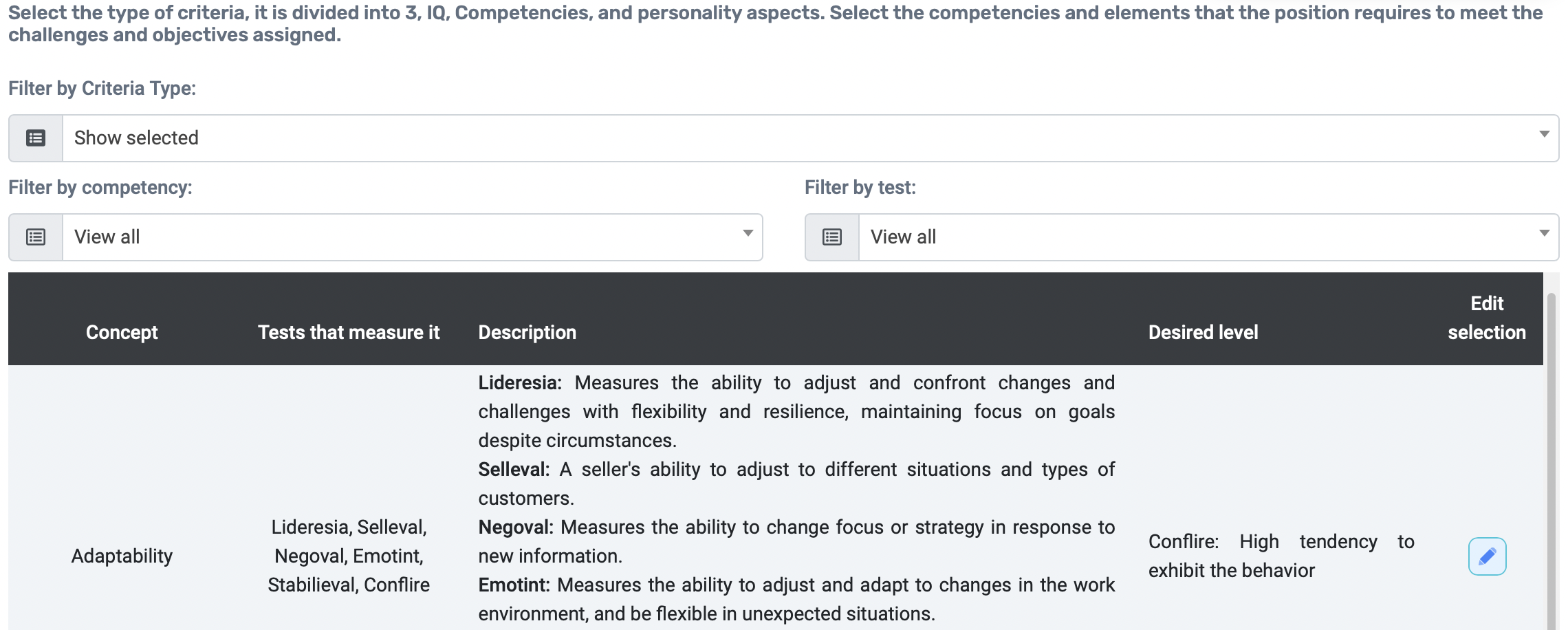The image size is (1568, 630).
Task: Click the criteria type dropdown arrow
Action: 1544,135
